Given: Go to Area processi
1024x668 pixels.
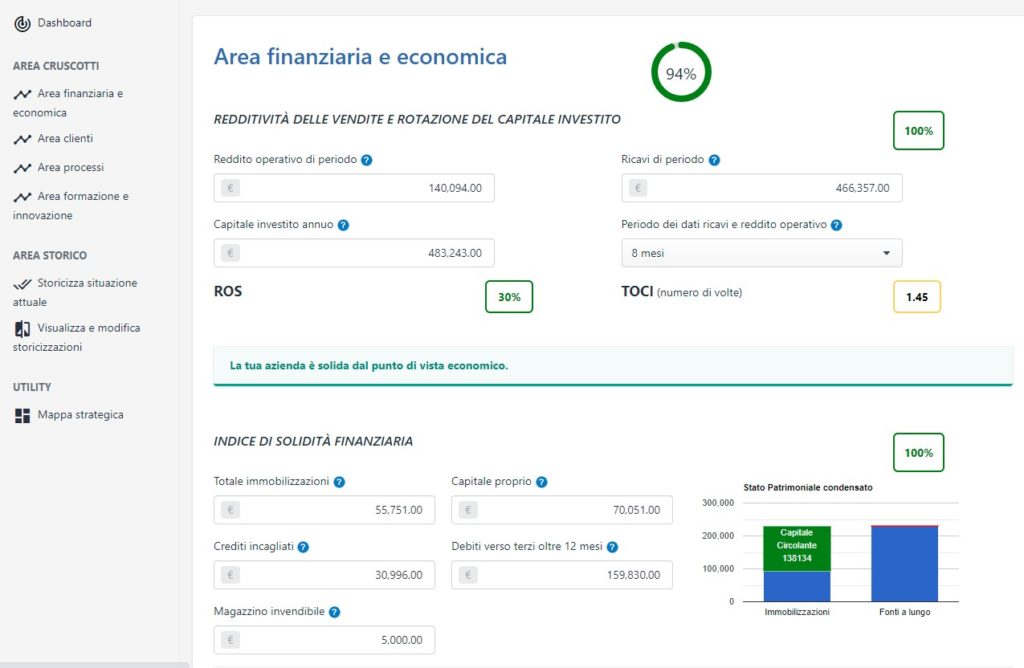Looking at the screenshot, I should (71, 167).
